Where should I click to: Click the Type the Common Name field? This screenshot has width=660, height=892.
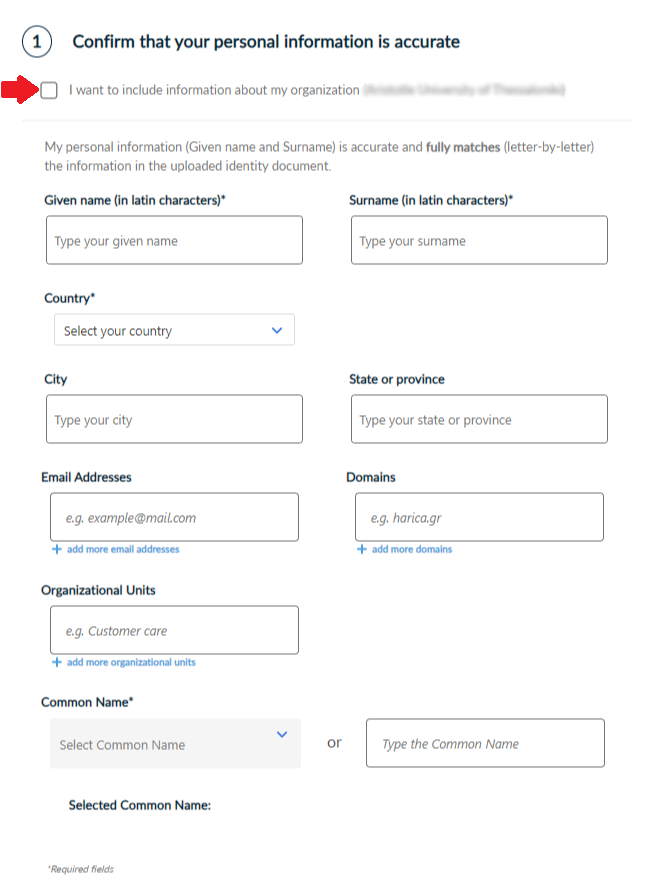(485, 743)
